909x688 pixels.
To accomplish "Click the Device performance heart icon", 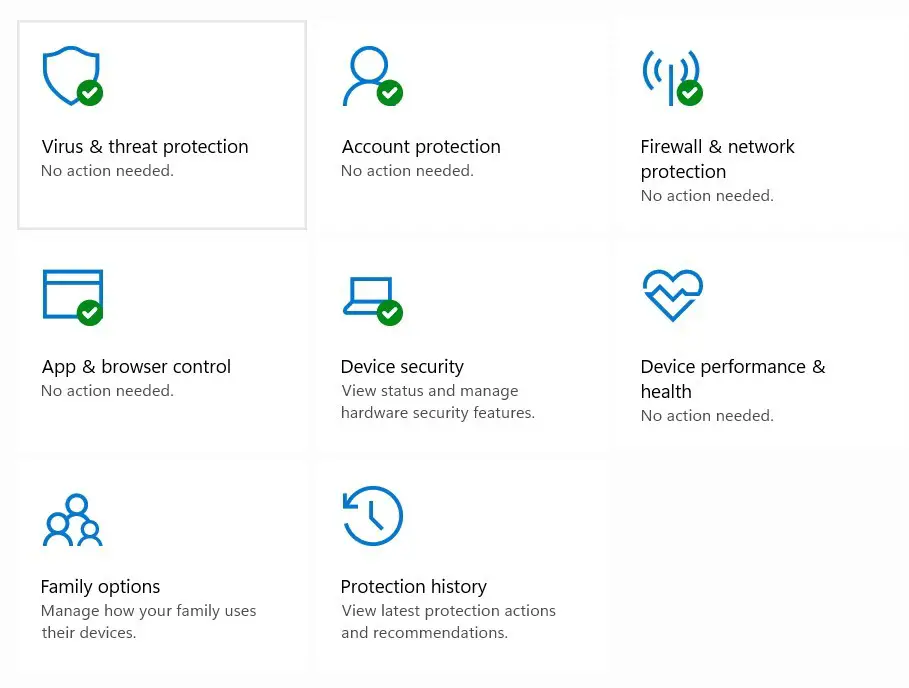I will 672,295.
